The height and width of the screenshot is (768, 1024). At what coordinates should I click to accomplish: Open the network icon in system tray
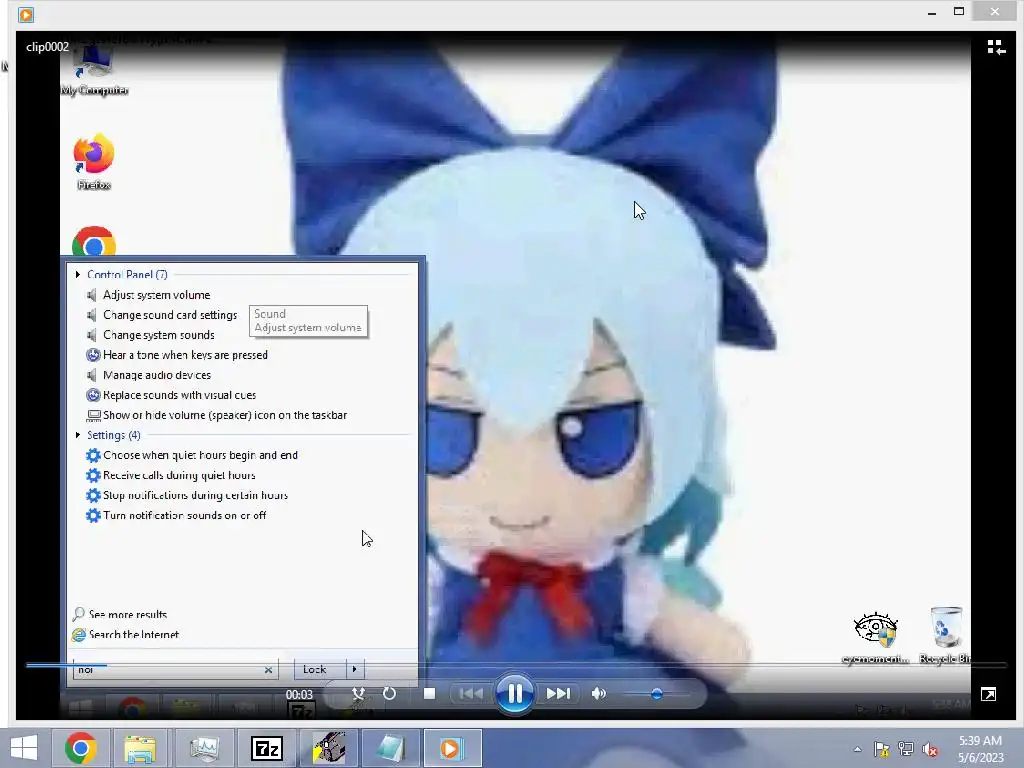pos(906,749)
